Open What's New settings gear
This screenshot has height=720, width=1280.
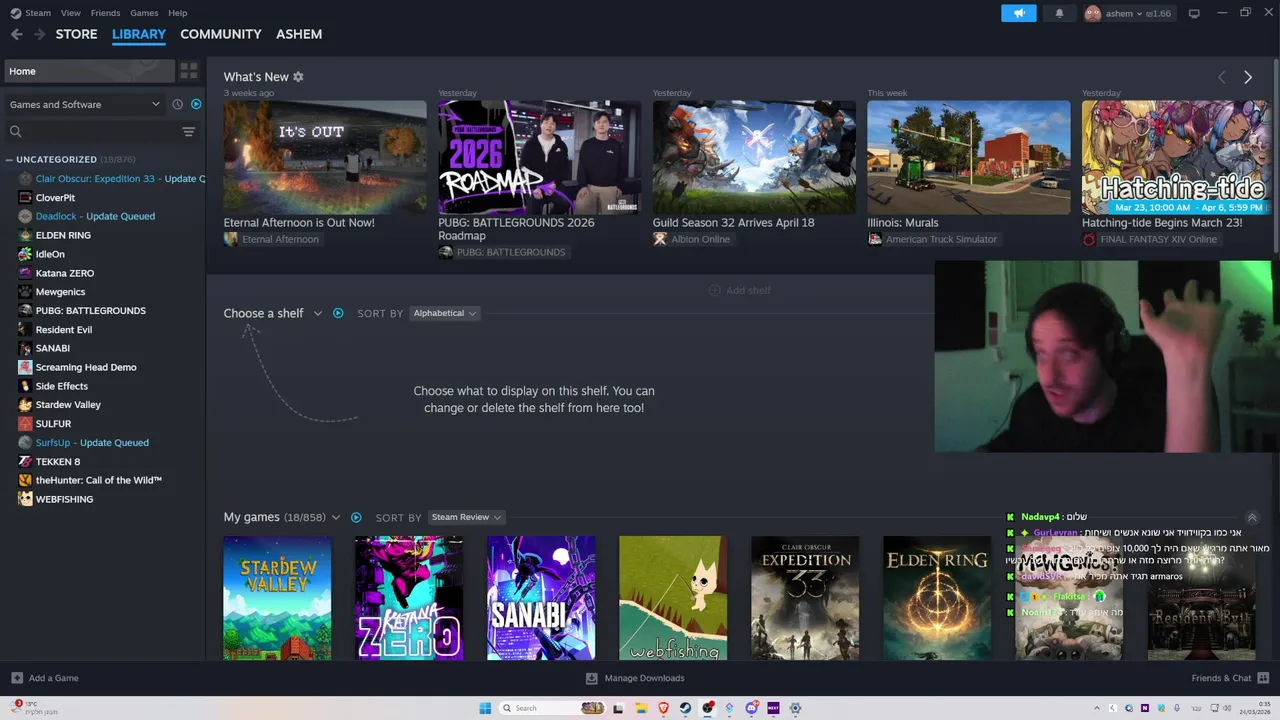298,77
